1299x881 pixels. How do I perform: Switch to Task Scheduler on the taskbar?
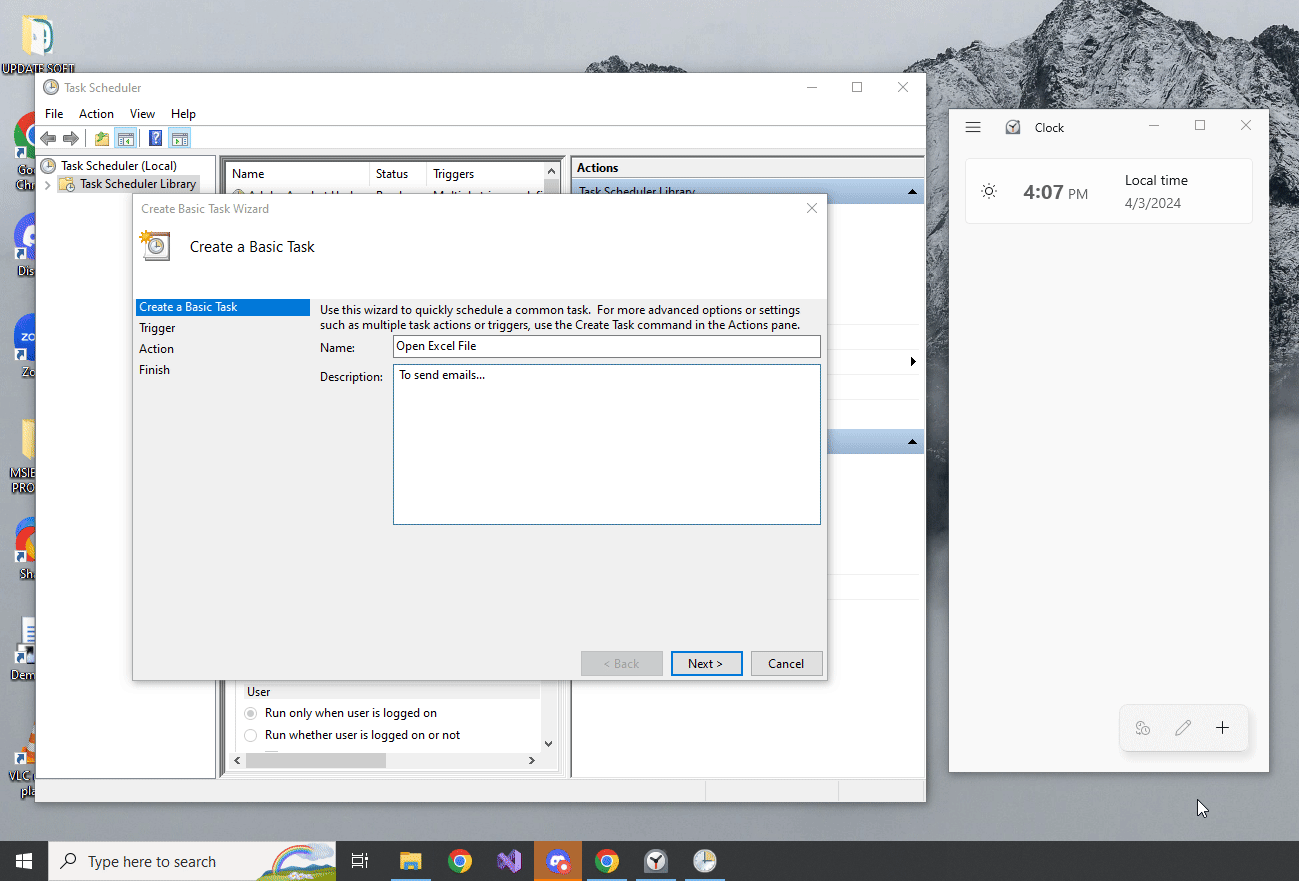[705, 861]
